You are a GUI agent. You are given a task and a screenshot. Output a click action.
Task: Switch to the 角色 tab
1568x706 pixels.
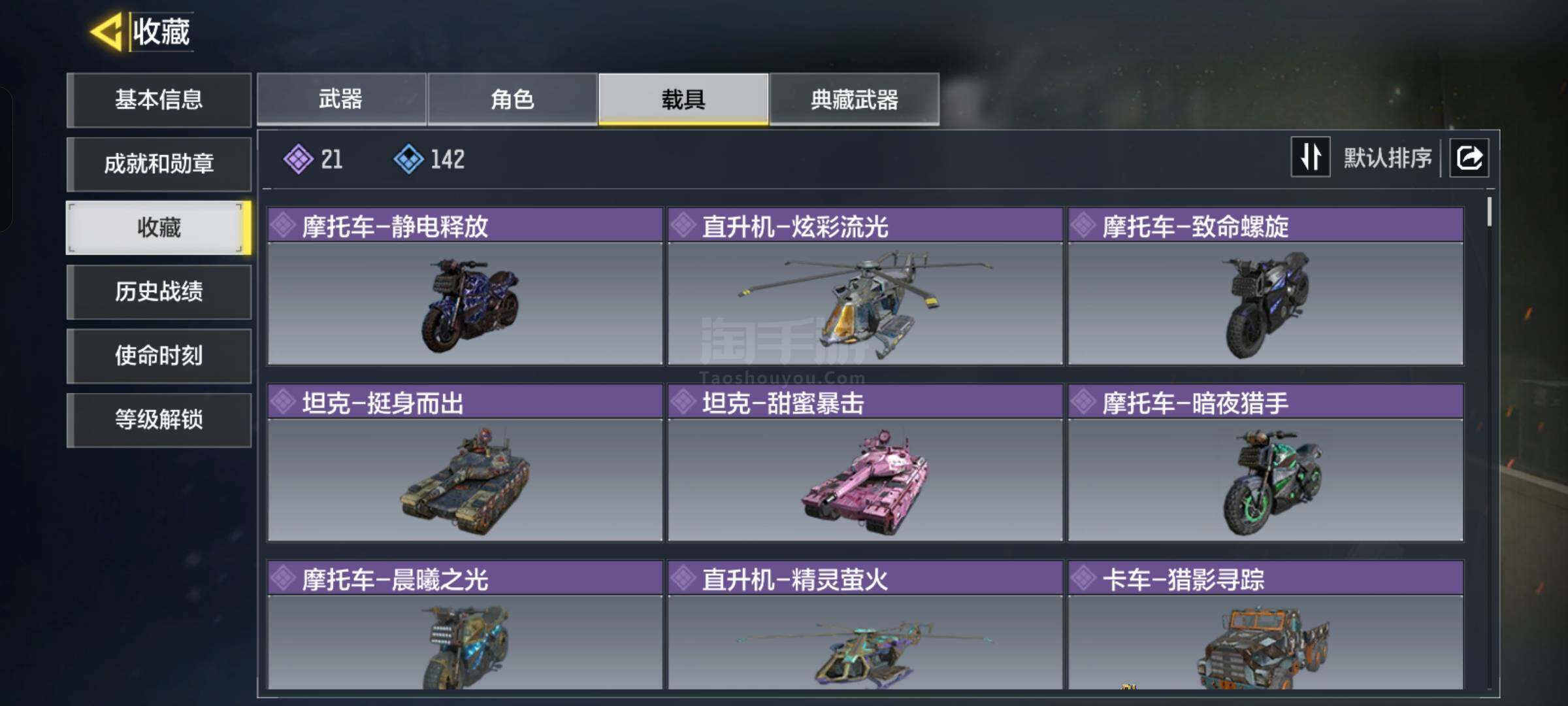coord(512,99)
